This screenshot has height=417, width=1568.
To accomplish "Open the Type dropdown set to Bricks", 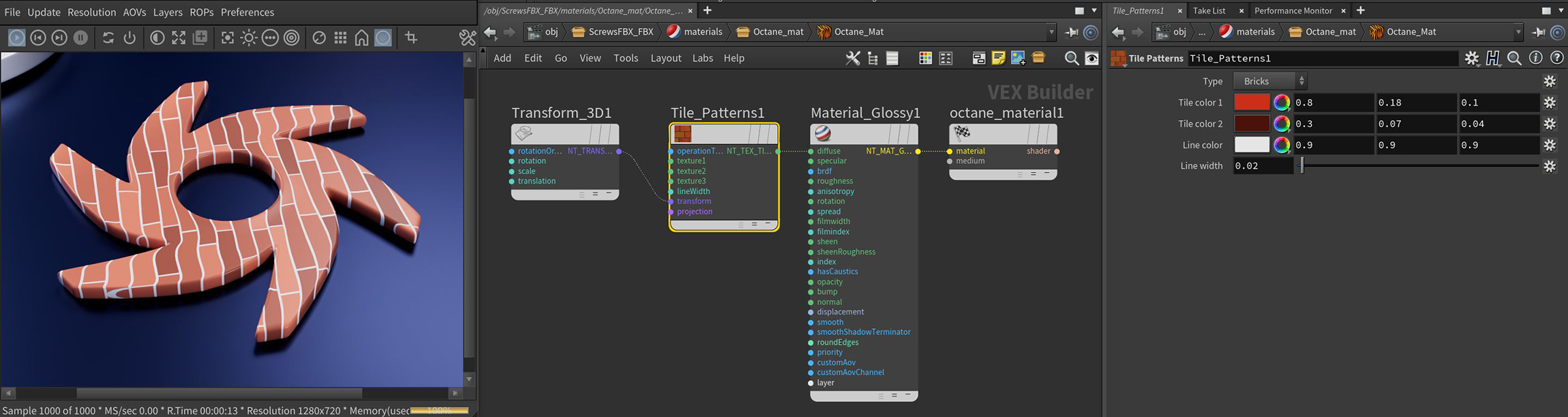I will pyautogui.click(x=1269, y=81).
